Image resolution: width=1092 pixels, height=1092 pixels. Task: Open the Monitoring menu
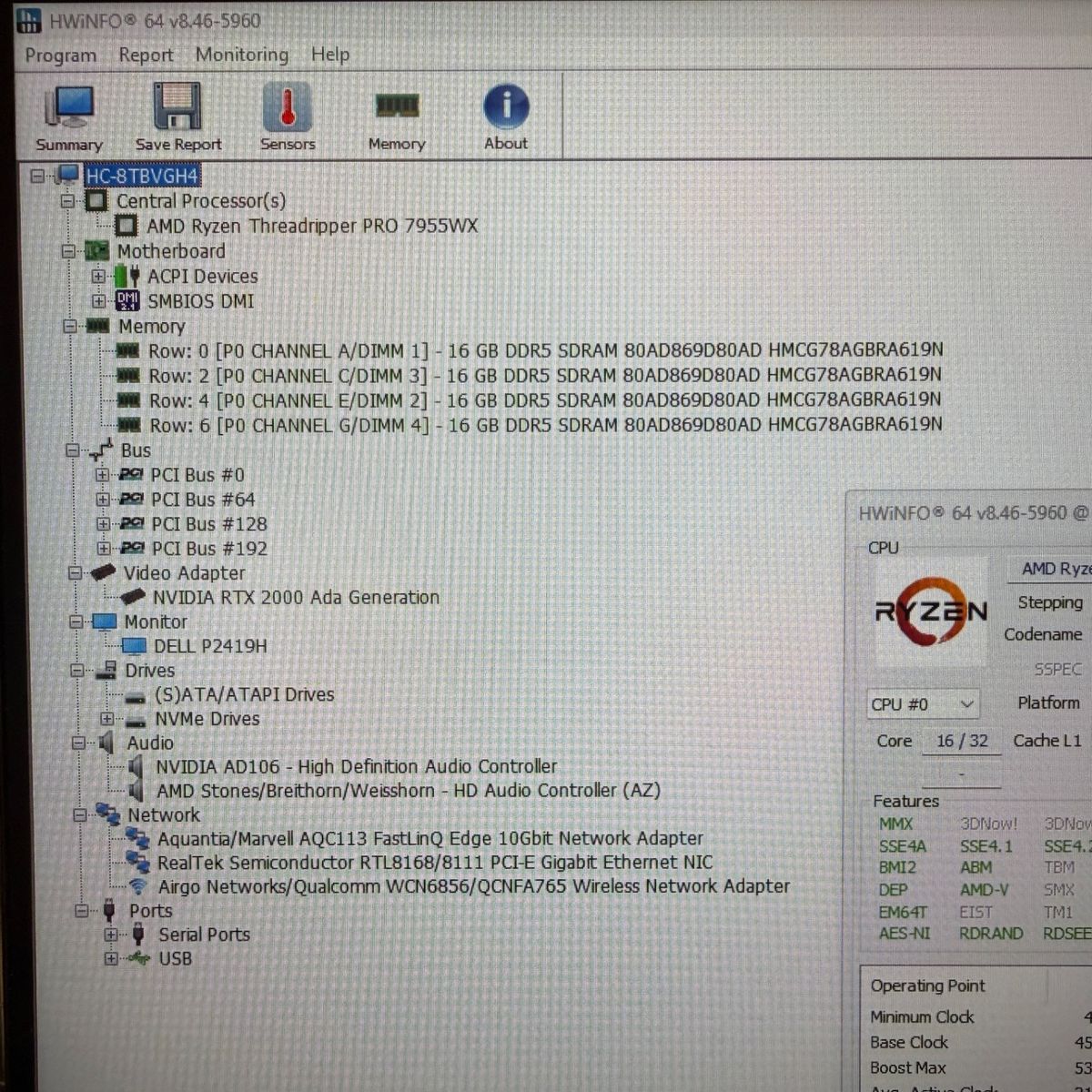click(x=241, y=55)
